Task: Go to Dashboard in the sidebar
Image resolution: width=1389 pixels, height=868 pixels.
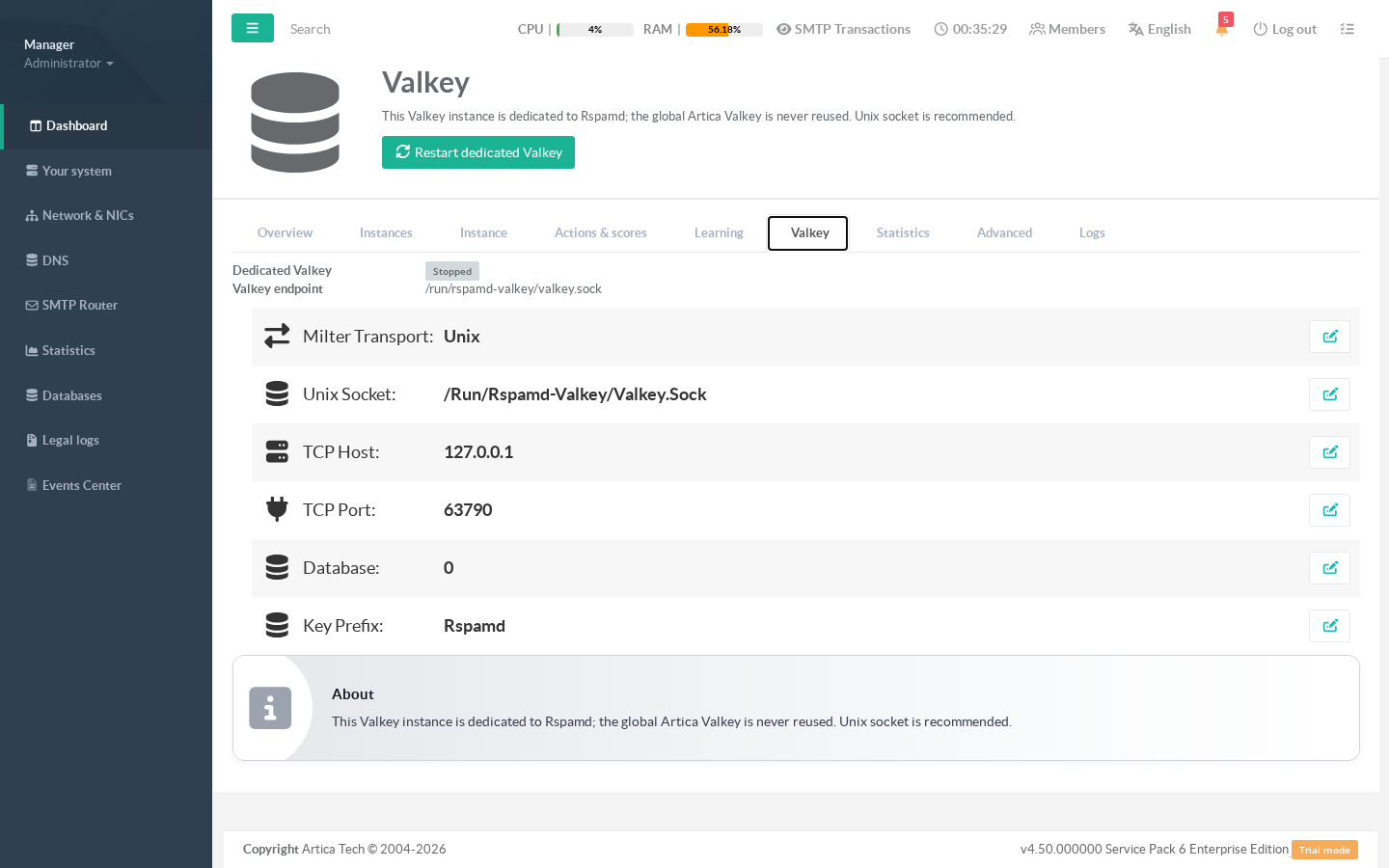Action: pos(106,126)
